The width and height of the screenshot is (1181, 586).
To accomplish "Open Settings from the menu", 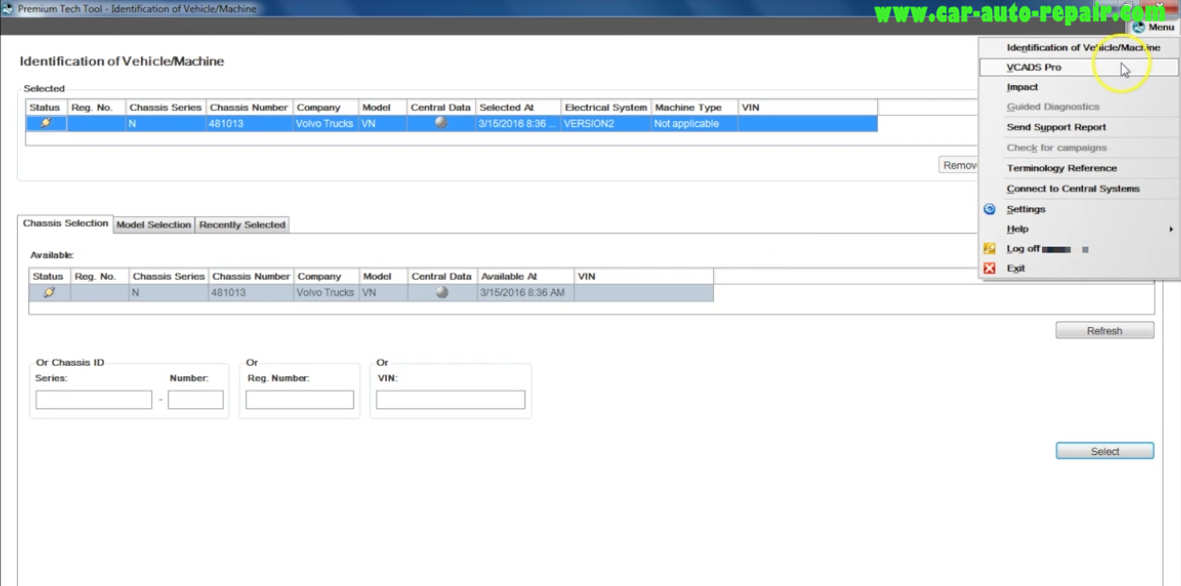I will pyautogui.click(x=1079, y=209).
